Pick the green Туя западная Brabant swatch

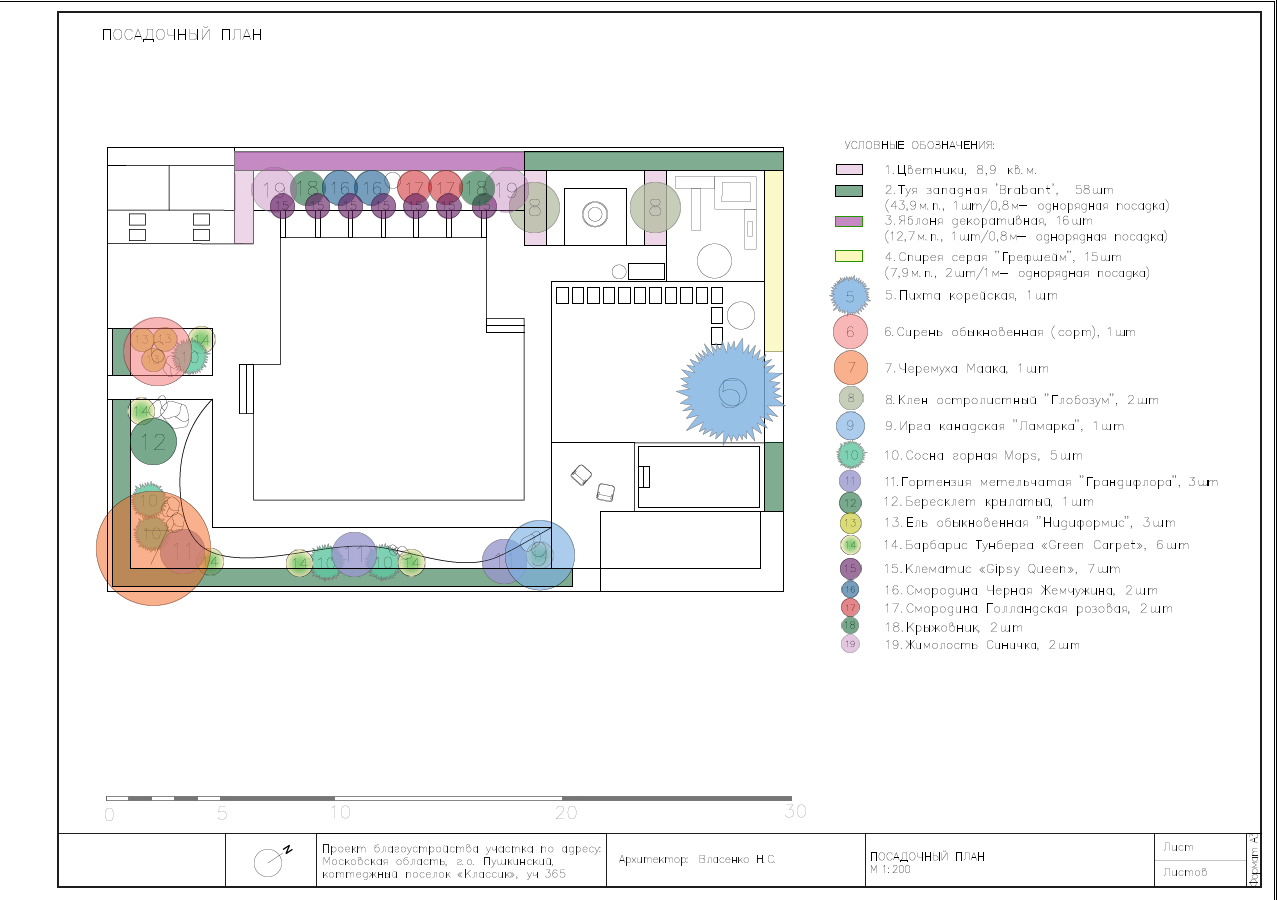click(x=849, y=190)
